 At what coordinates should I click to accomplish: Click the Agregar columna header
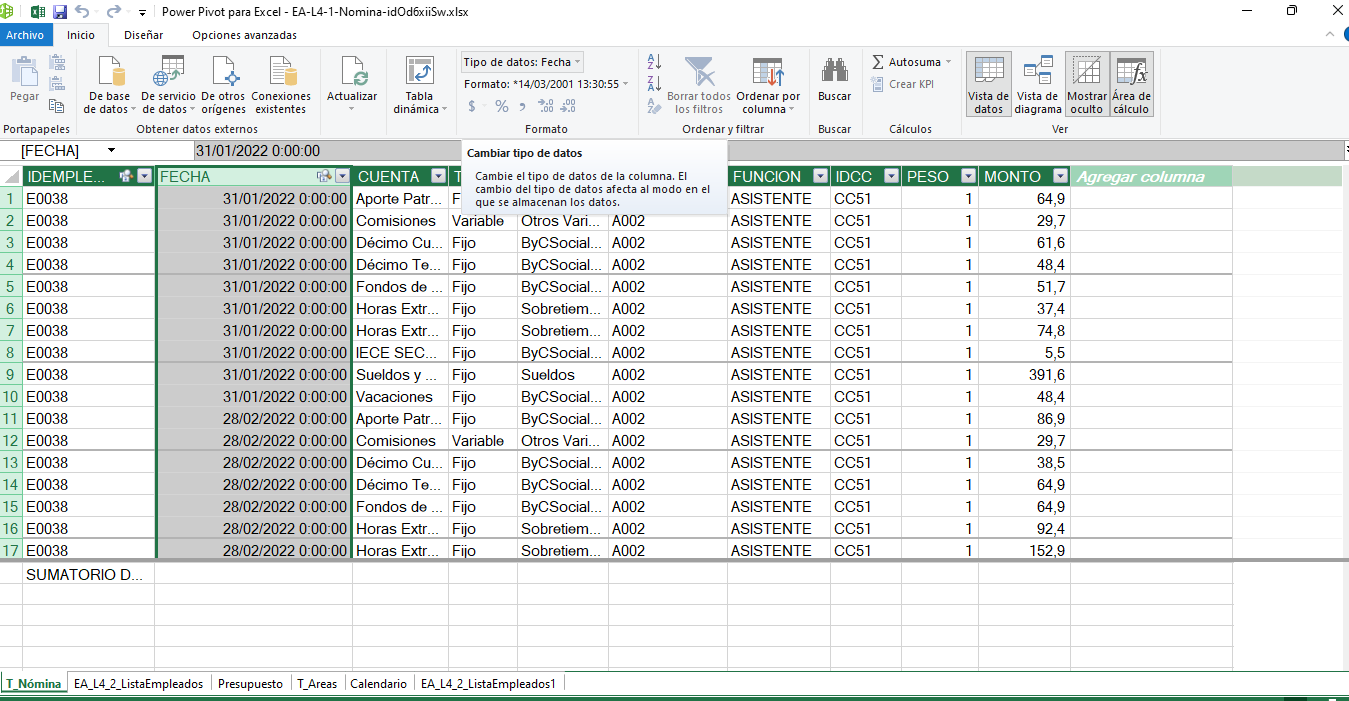point(1140,177)
